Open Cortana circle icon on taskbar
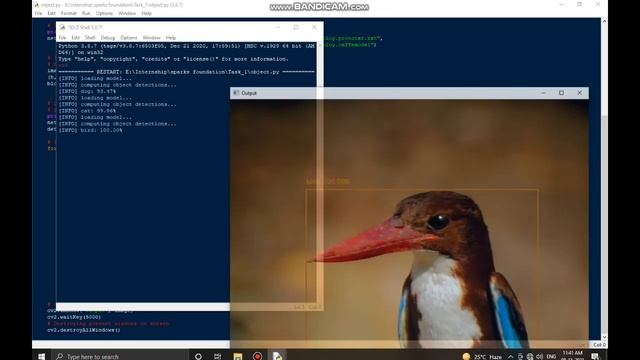 (198, 356)
